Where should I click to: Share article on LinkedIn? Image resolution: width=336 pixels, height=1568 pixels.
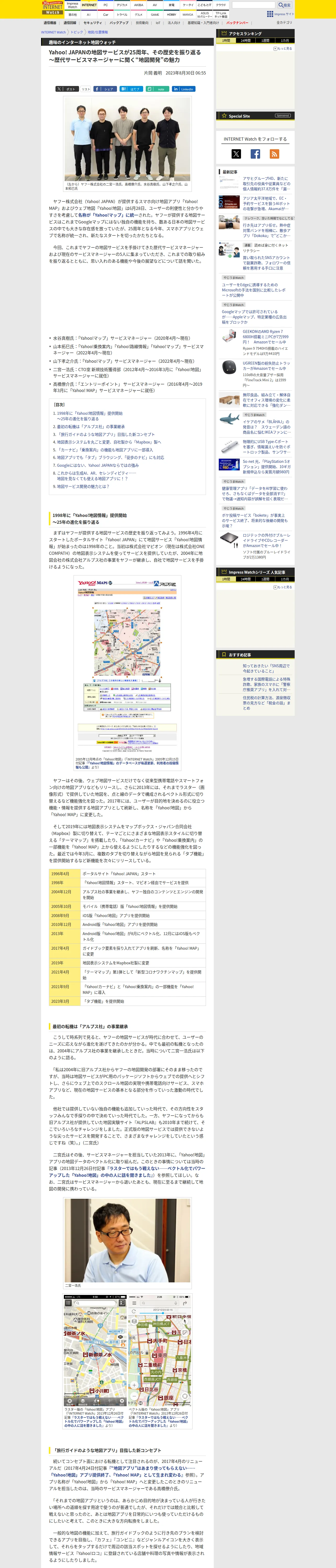pos(183,89)
